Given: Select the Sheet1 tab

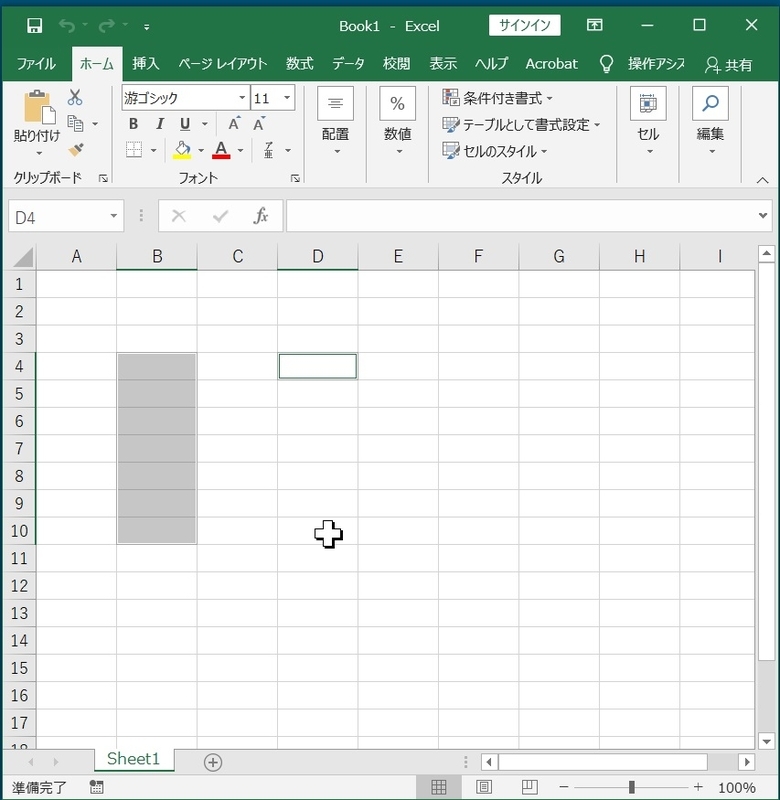Looking at the screenshot, I should 133,759.
